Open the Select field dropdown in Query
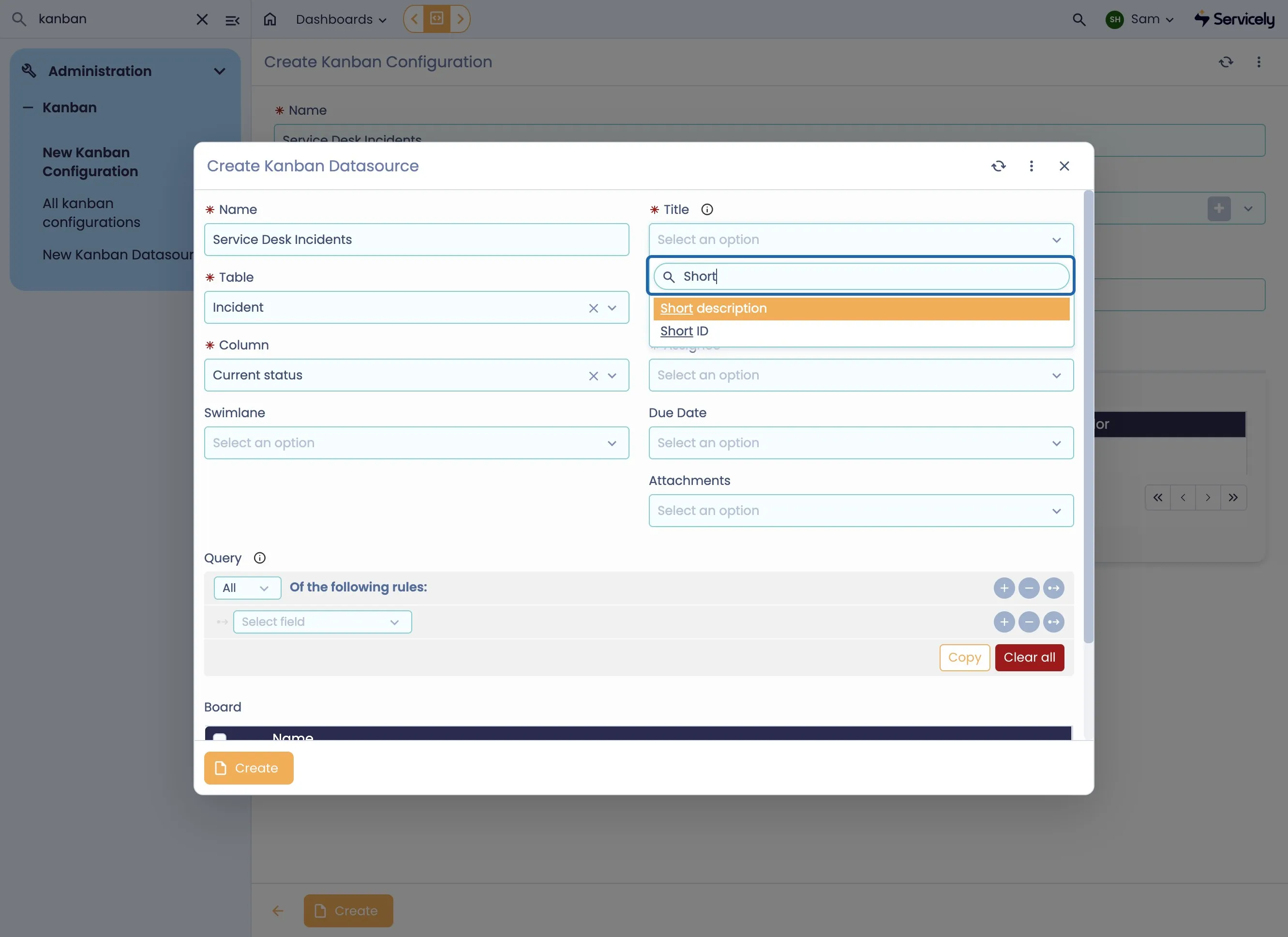Viewport: 1288px width, 937px height. click(322, 622)
